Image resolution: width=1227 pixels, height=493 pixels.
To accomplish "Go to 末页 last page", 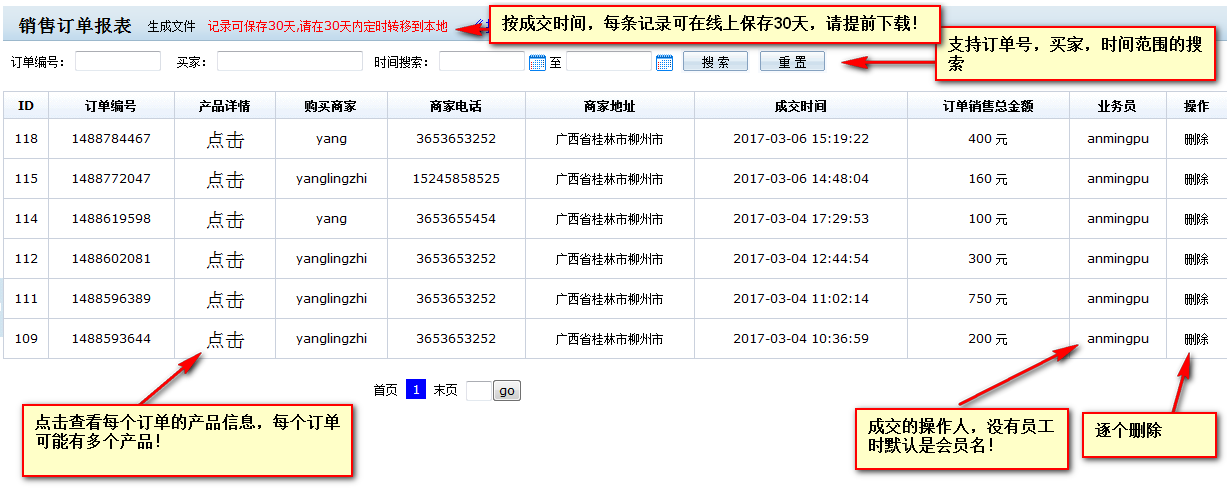I will (x=445, y=391).
